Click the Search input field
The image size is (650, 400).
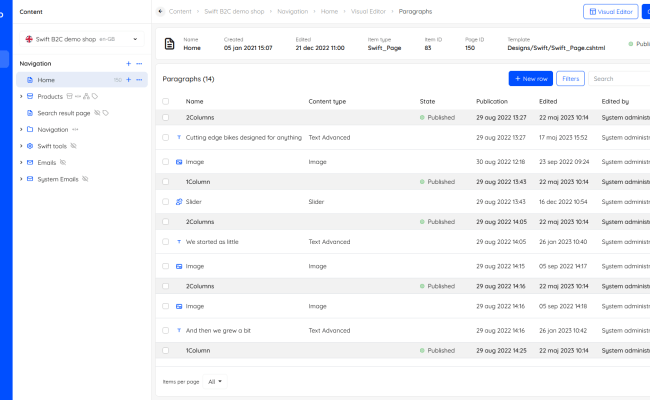[619, 78]
